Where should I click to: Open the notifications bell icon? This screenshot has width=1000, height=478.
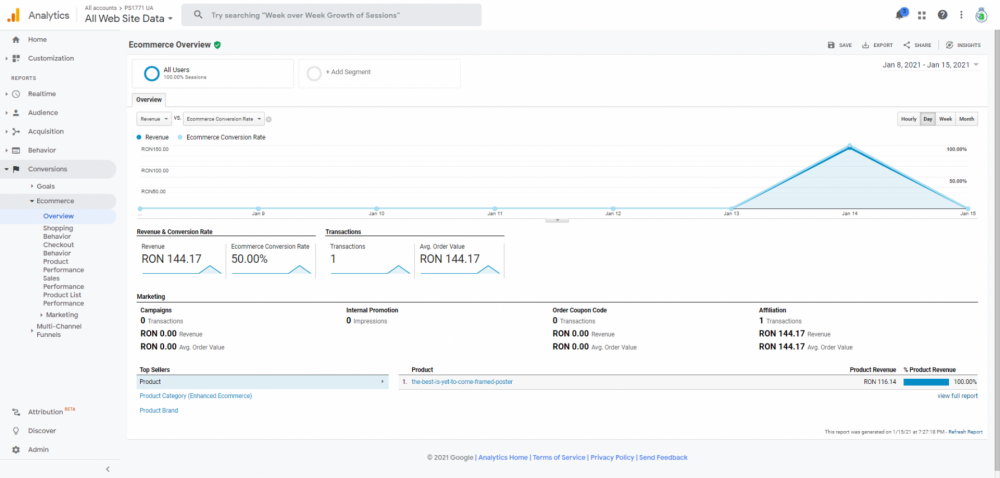tap(901, 15)
